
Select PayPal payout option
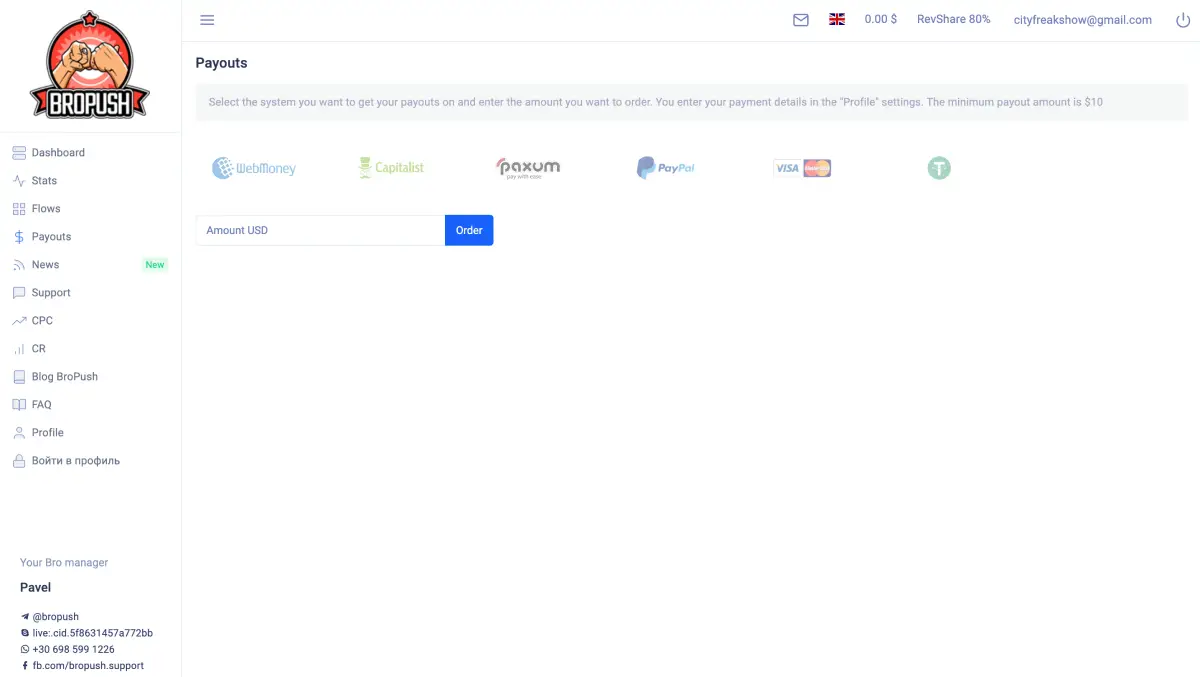[x=665, y=168]
